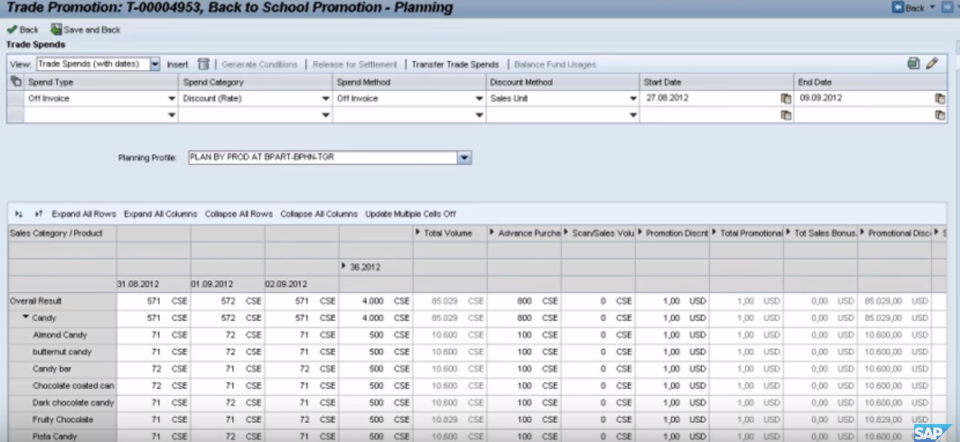Expand the Total Promotional column

pyautogui.click(x=714, y=233)
